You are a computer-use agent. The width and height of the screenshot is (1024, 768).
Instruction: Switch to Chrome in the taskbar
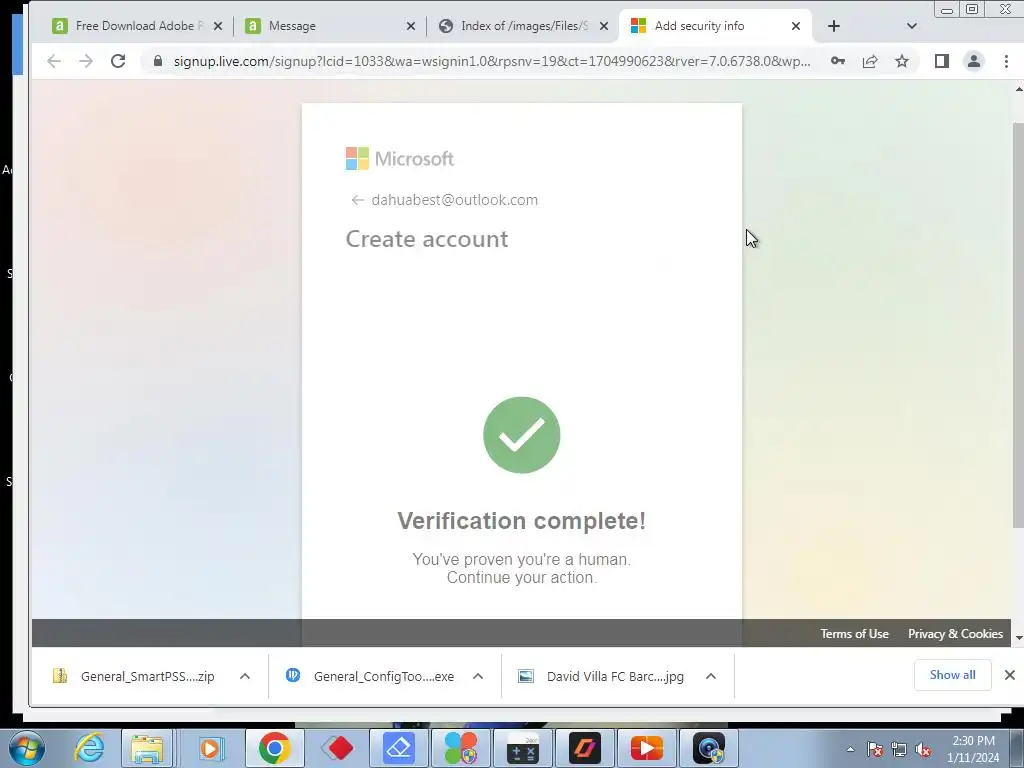(274, 748)
